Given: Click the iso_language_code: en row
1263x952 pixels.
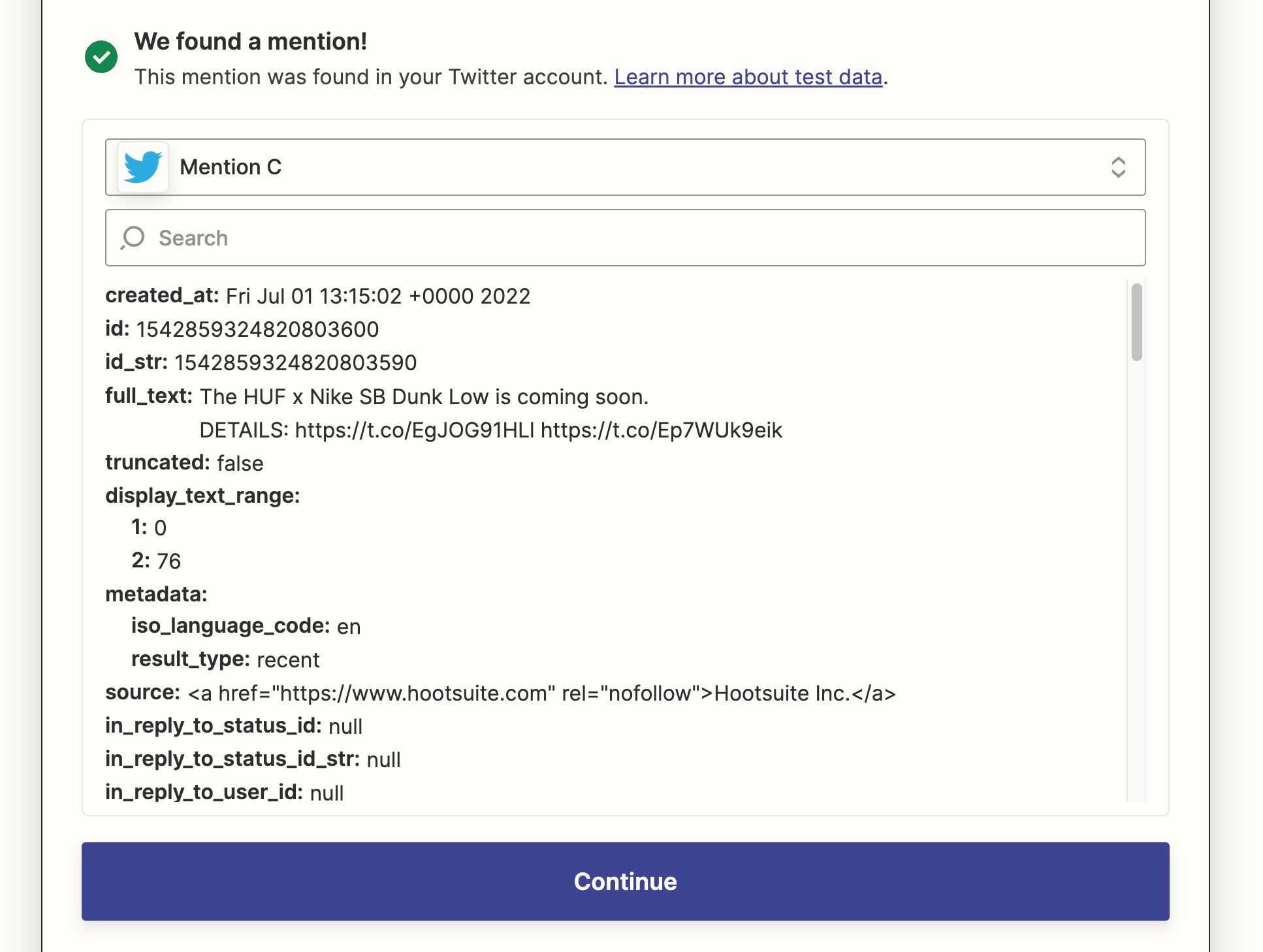Looking at the screenshot, I should click(246, 626).
